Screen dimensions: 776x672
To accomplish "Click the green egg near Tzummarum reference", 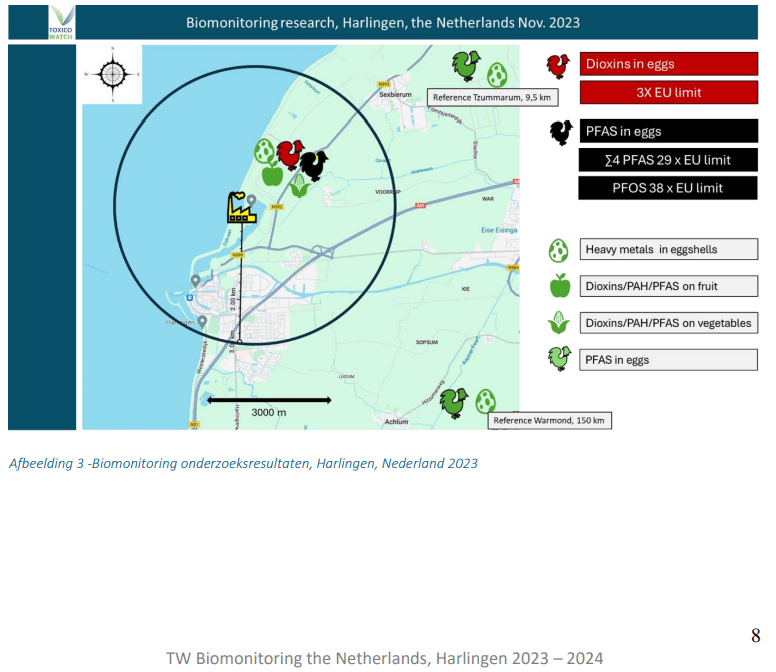I will click(497, 75).
